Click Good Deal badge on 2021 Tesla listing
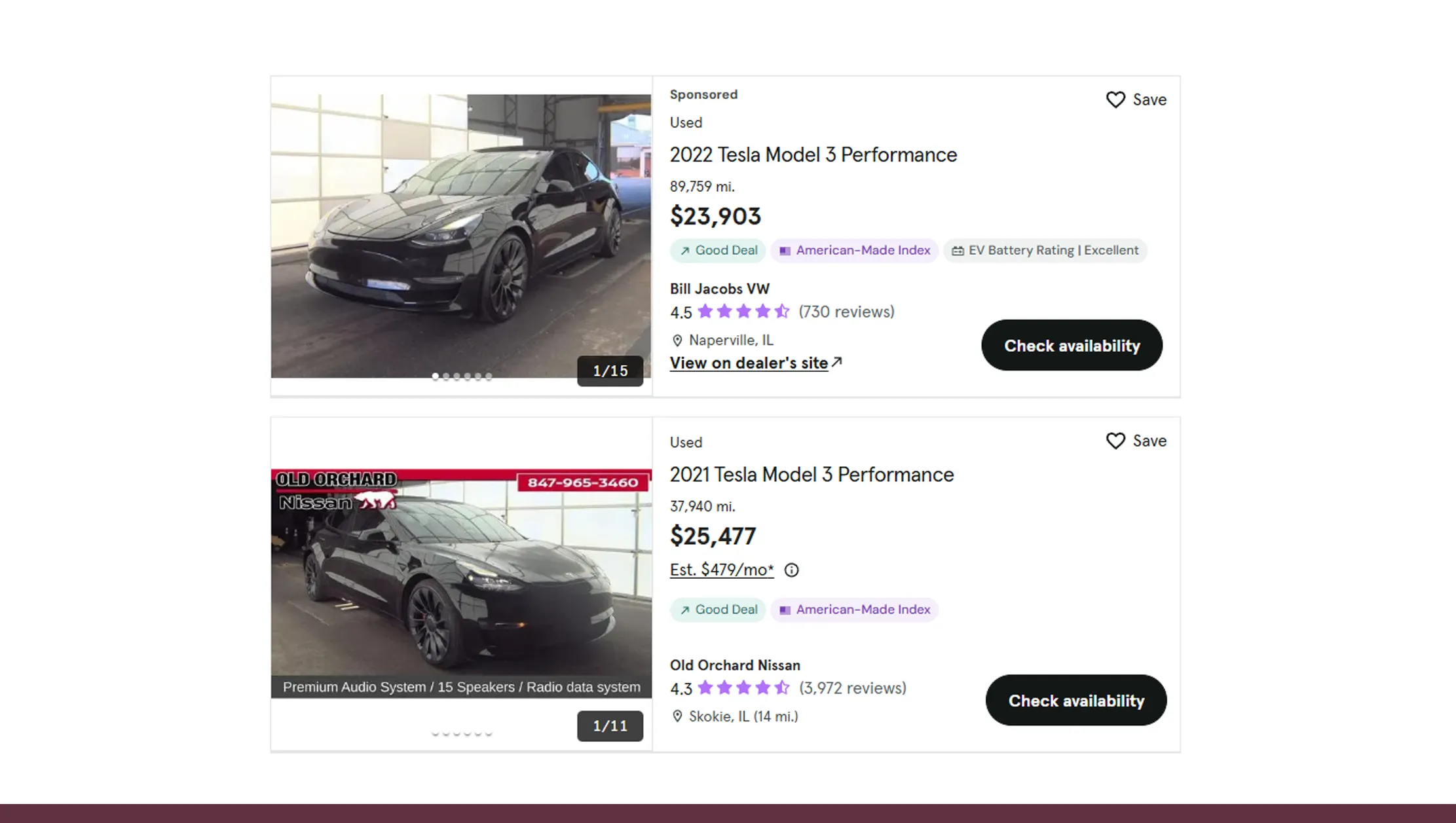Image resolution: width=1456 pixels, height=823 pixels. (x=718, y=610)
